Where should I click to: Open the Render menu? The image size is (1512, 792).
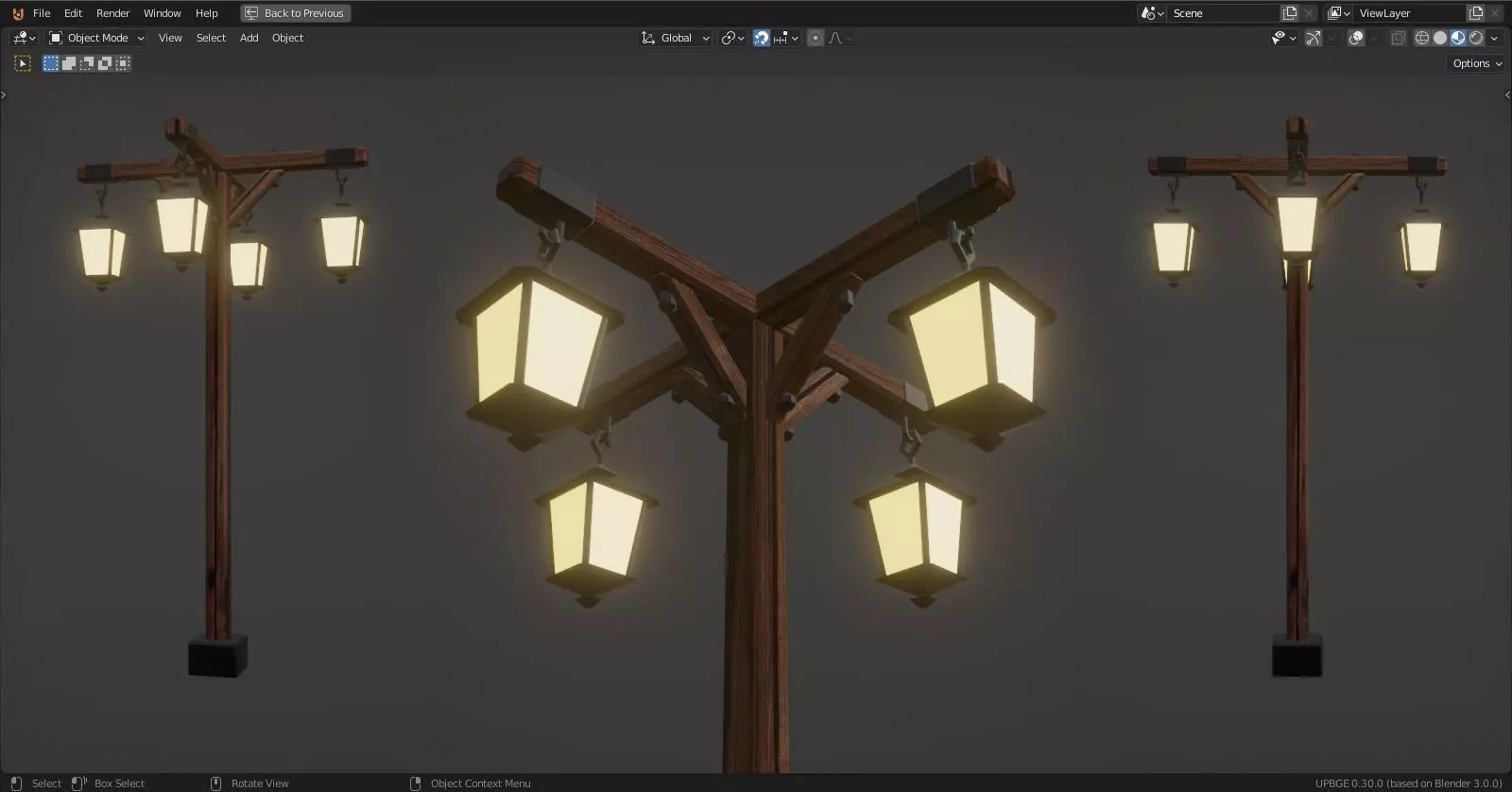(x=112, y=13)
